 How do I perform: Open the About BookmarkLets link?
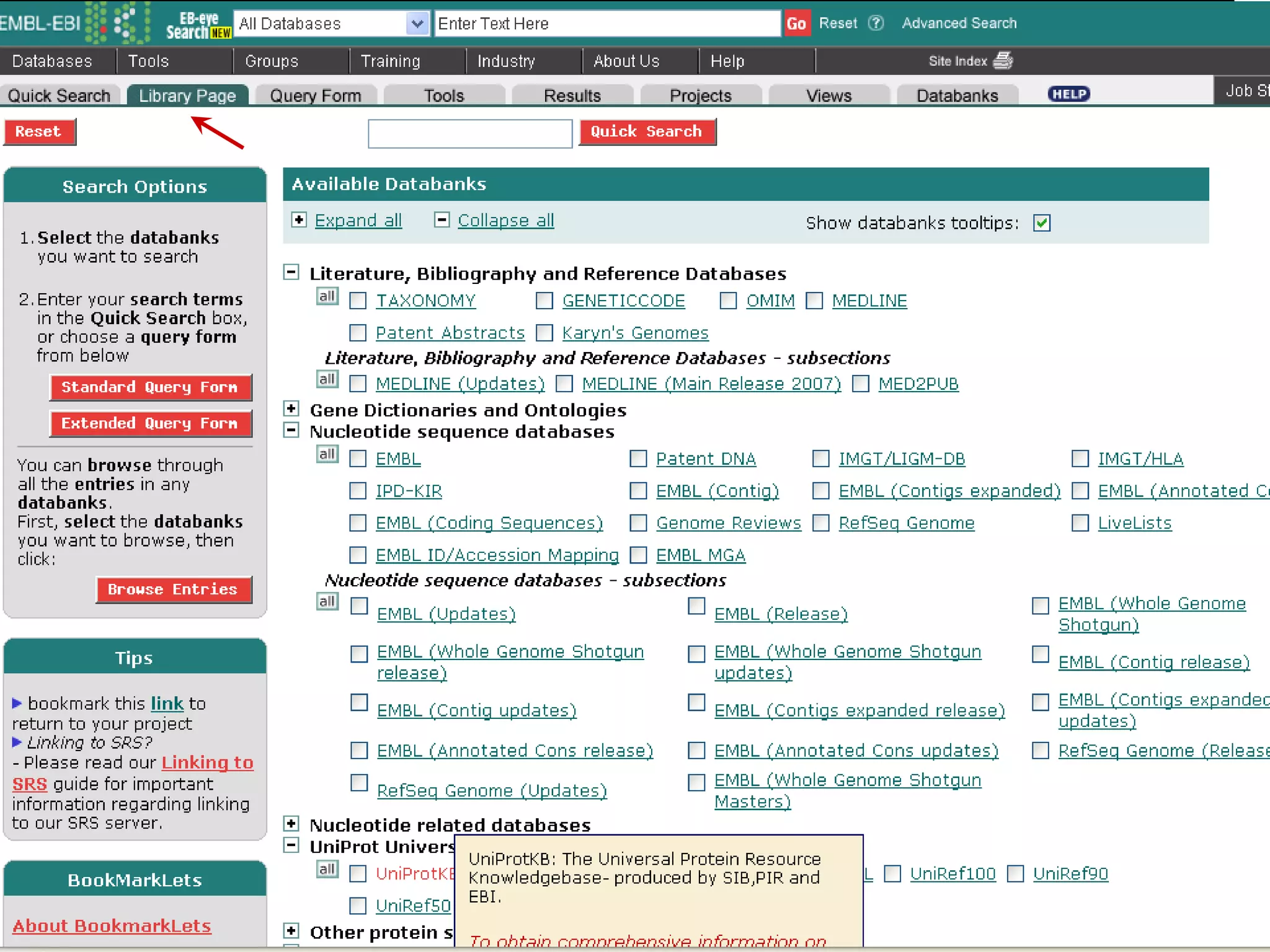[x=112, y=925]
